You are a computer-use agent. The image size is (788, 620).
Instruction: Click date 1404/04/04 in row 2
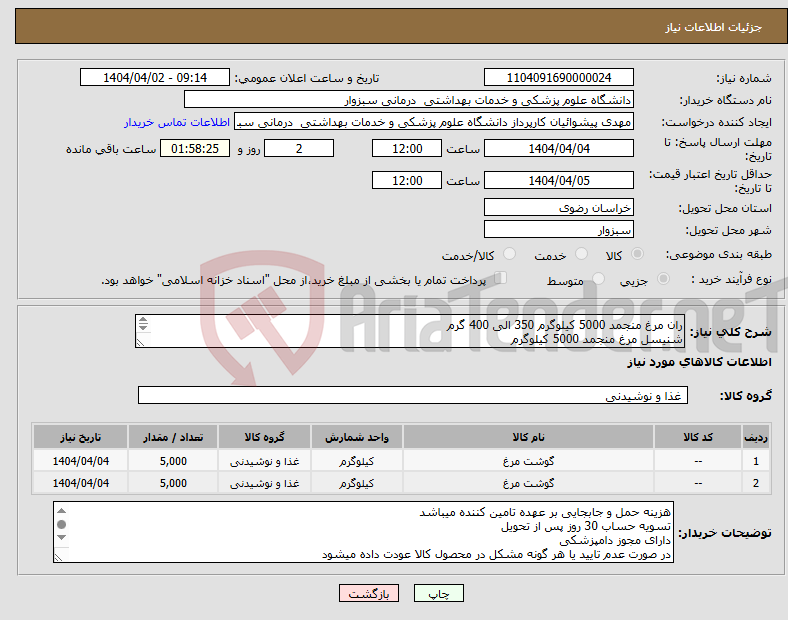pyautogui.click(x=80, y=483)
